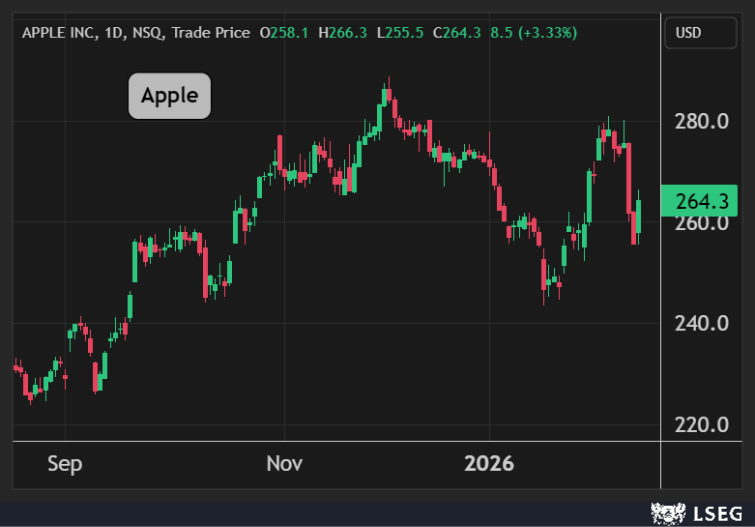The width and height of the screenshot is (755, 527).
Task: Click the Trade Price label in the header
Action: pos(211,33)
